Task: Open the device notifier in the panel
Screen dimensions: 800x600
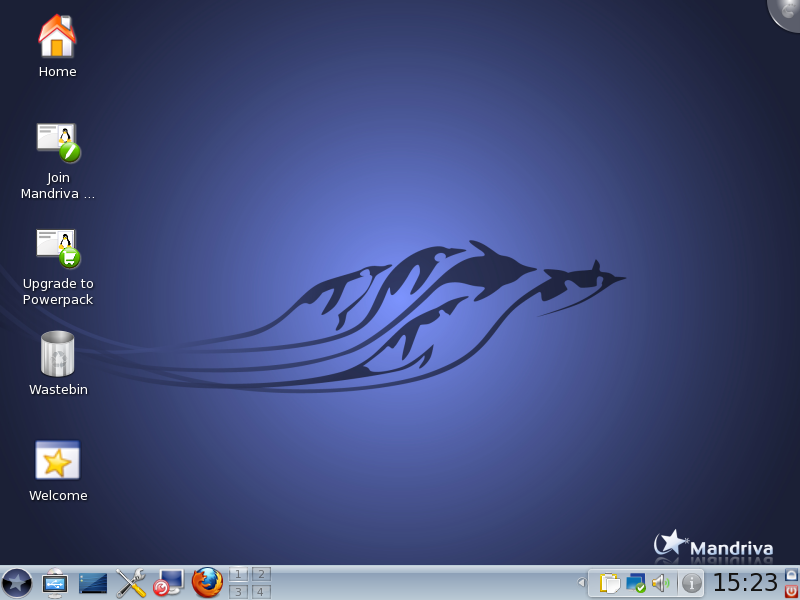Action: (55, 582)
